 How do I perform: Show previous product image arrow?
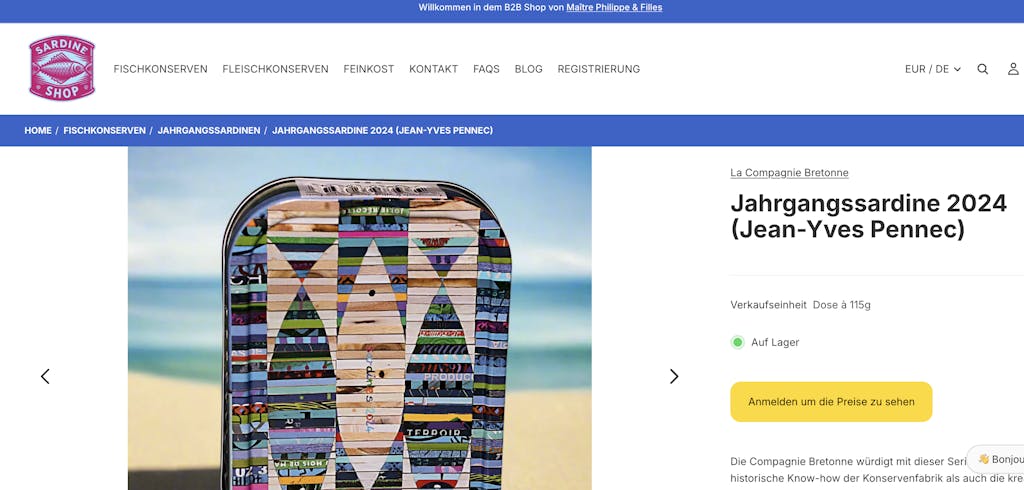(45, 376)
